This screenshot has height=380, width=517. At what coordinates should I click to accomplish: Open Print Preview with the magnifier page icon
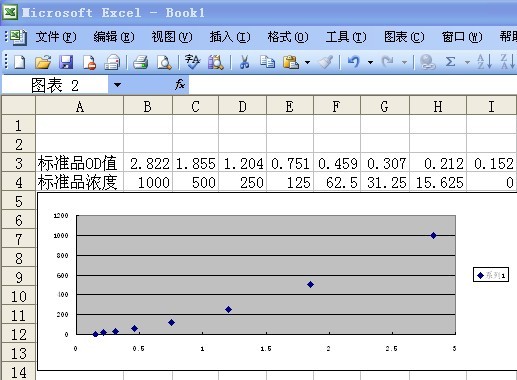click(164, 62)
